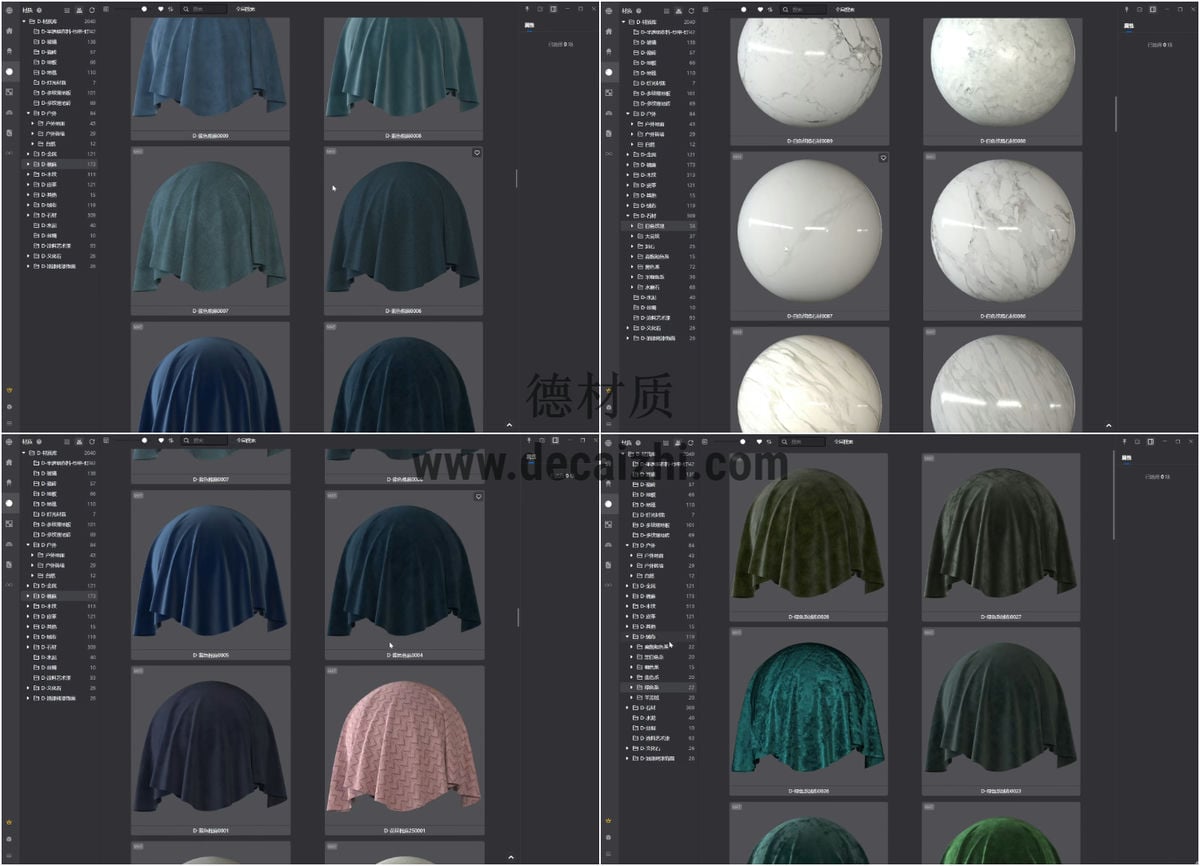Toggle the side panel layout icon in marble window header
1200x866 pixels.
coord(1153,9)
